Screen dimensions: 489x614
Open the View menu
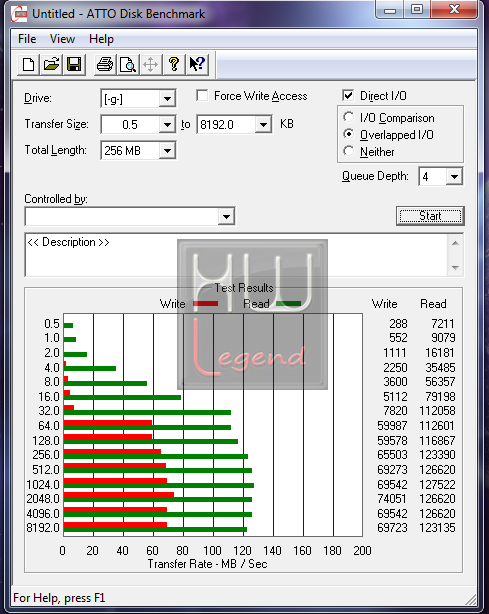click(62, 39)
